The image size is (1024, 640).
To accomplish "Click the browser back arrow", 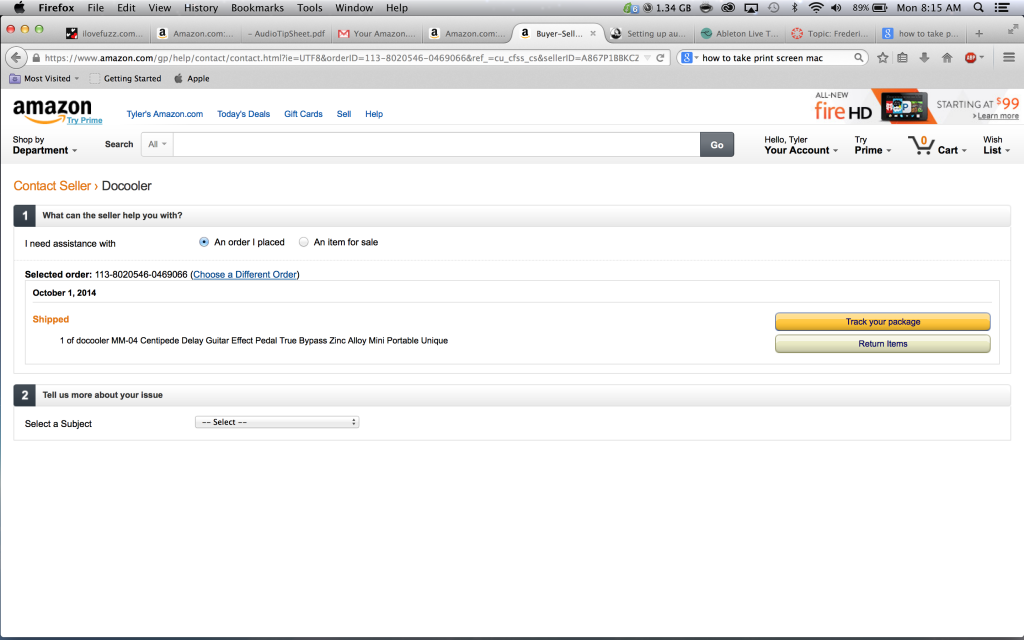I will (17, 58).
